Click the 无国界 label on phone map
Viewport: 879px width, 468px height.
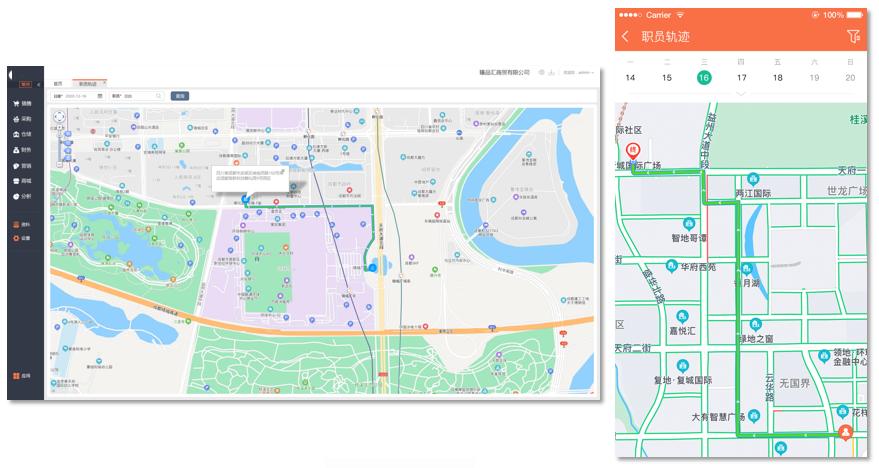coord(794,383)
